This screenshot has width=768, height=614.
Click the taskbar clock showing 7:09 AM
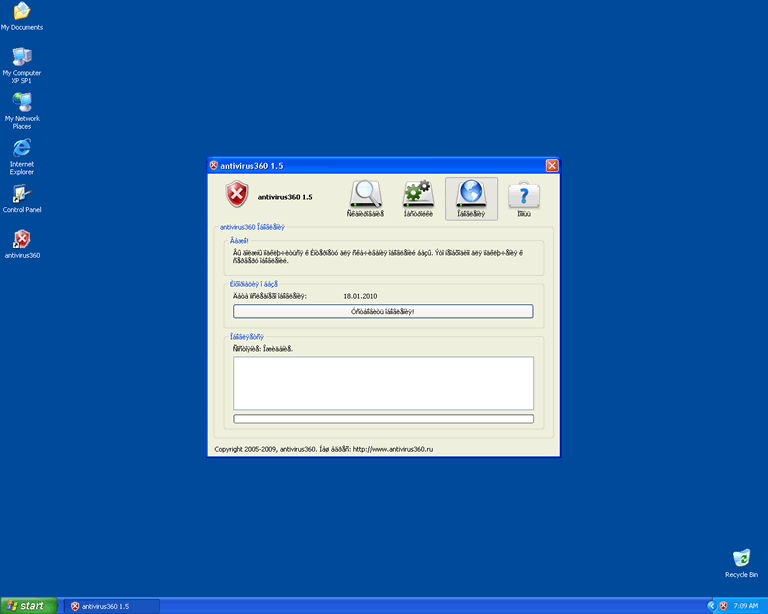[745, 606]
